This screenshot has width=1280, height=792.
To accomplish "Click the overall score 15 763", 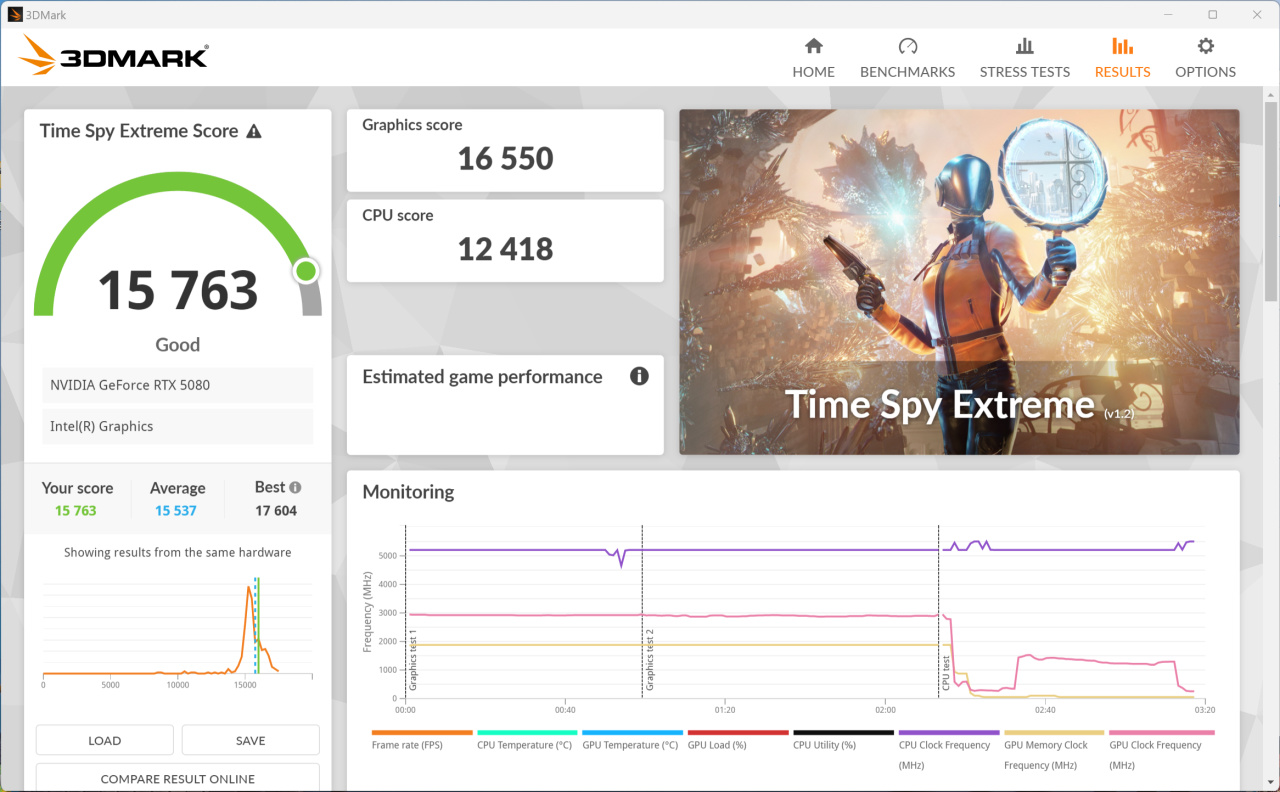I will 178,291.
